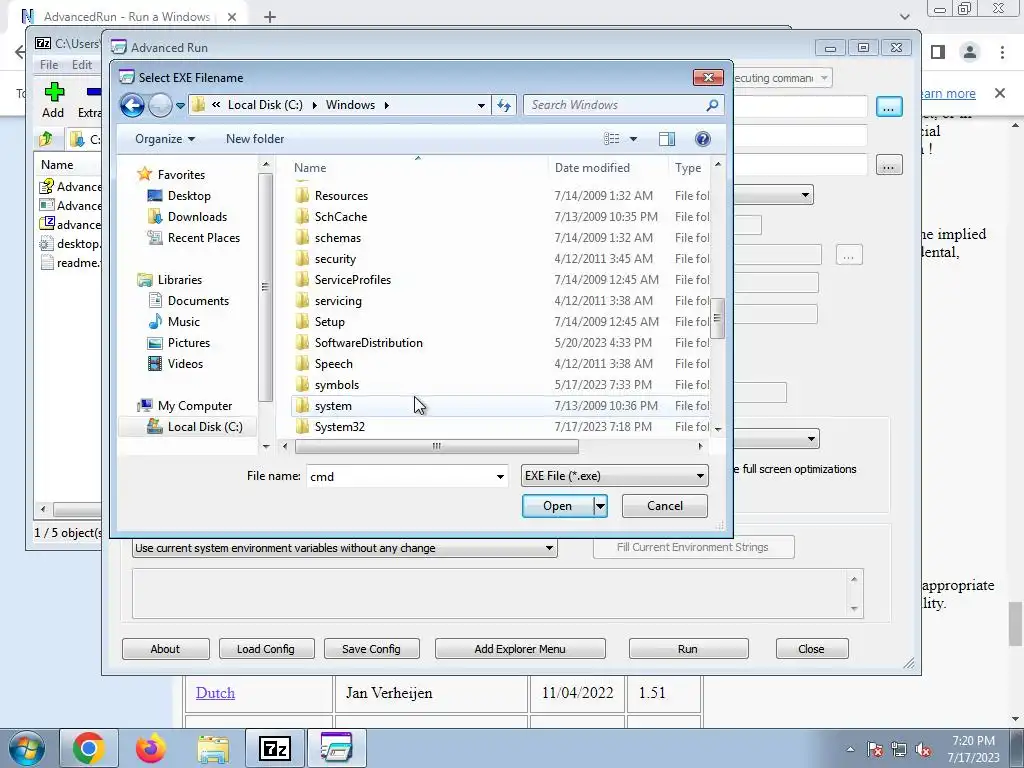
Task: Expand the Open button's split arrow
Action: [600, 506]
